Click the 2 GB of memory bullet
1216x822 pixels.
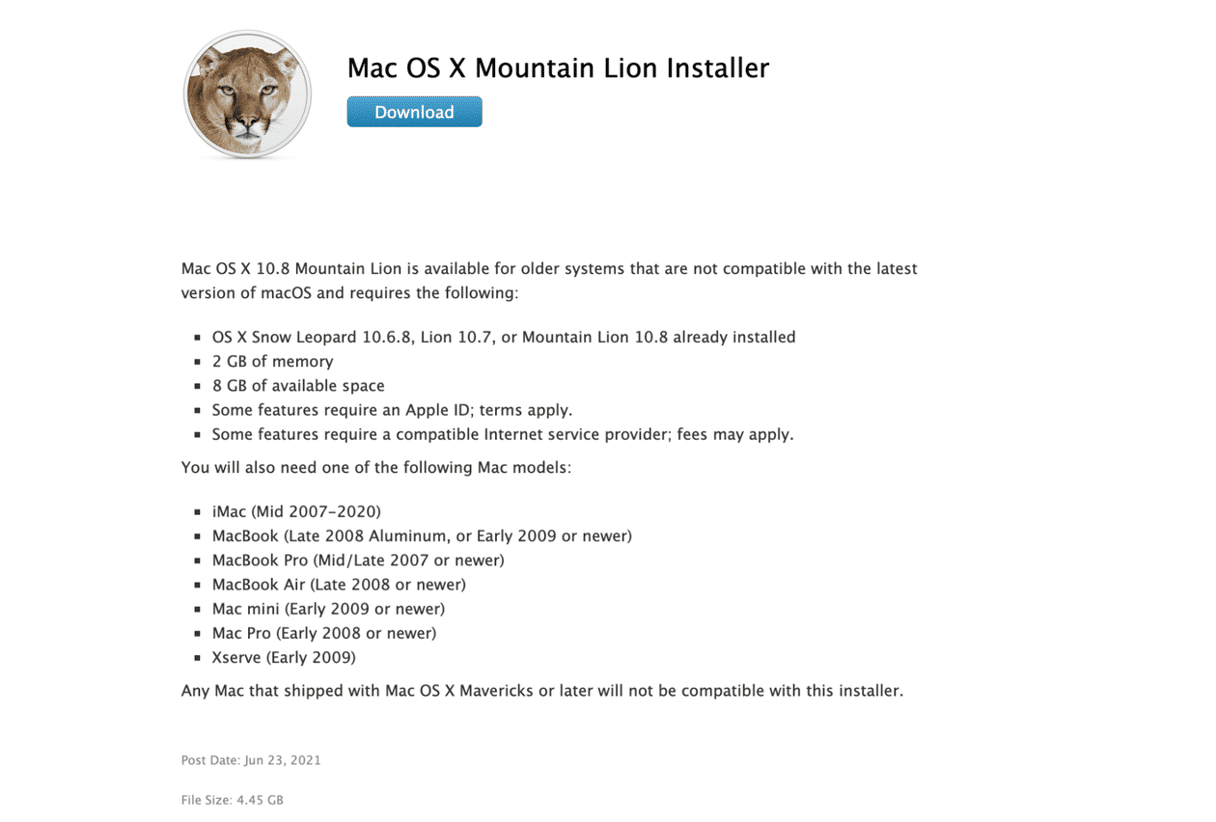coord(272,361)
